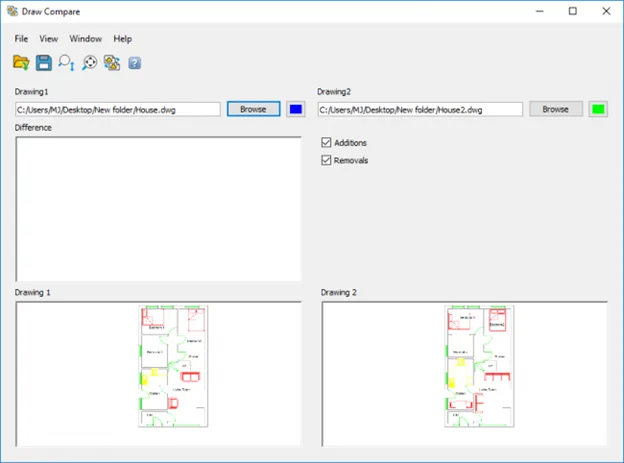Select the zoom magnifier tool icon
Image resolution: width=624 pixels, height=463 pixels.
click(66, 63)
